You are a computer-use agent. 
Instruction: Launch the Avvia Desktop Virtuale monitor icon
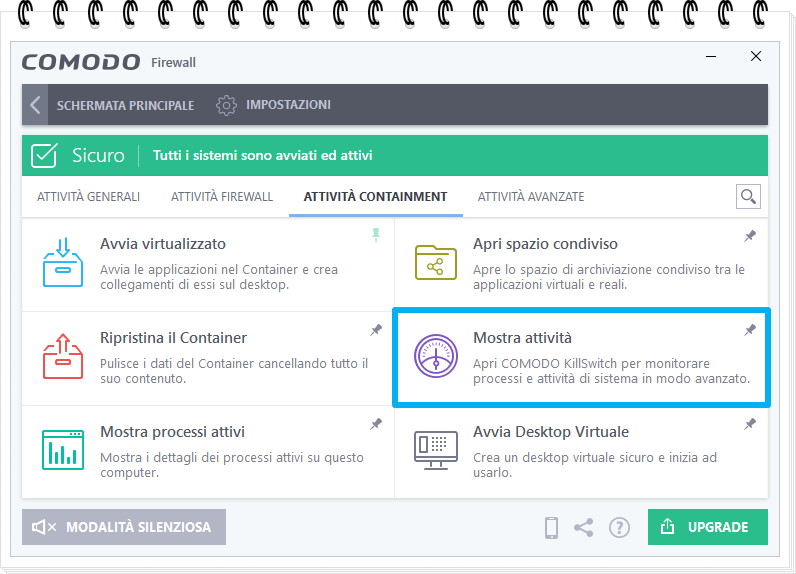pyautogui.click(x=435, y=449)
